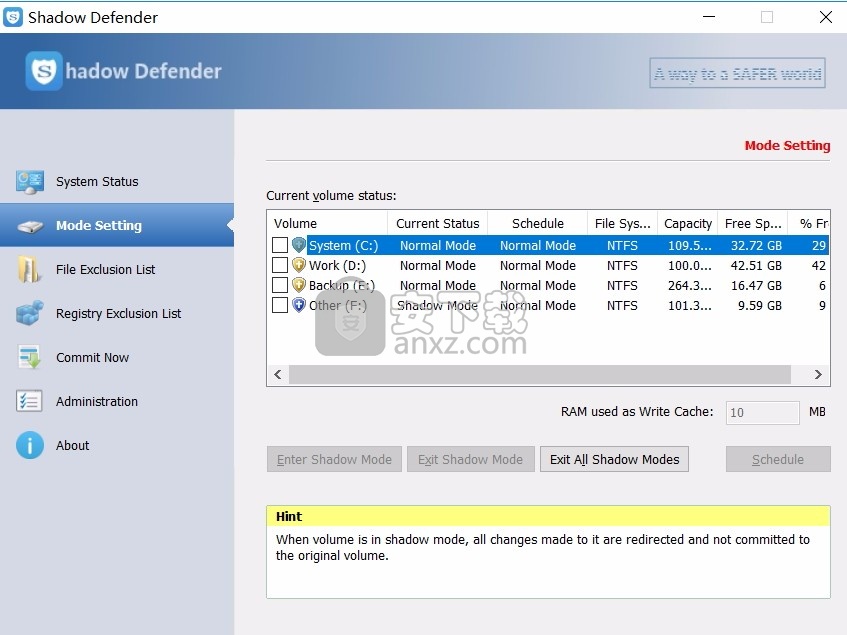Click the title bar Shadow Defender icon
Image resolution: width=847 pixels, height=635 pixels.
[x=12, y=17]
